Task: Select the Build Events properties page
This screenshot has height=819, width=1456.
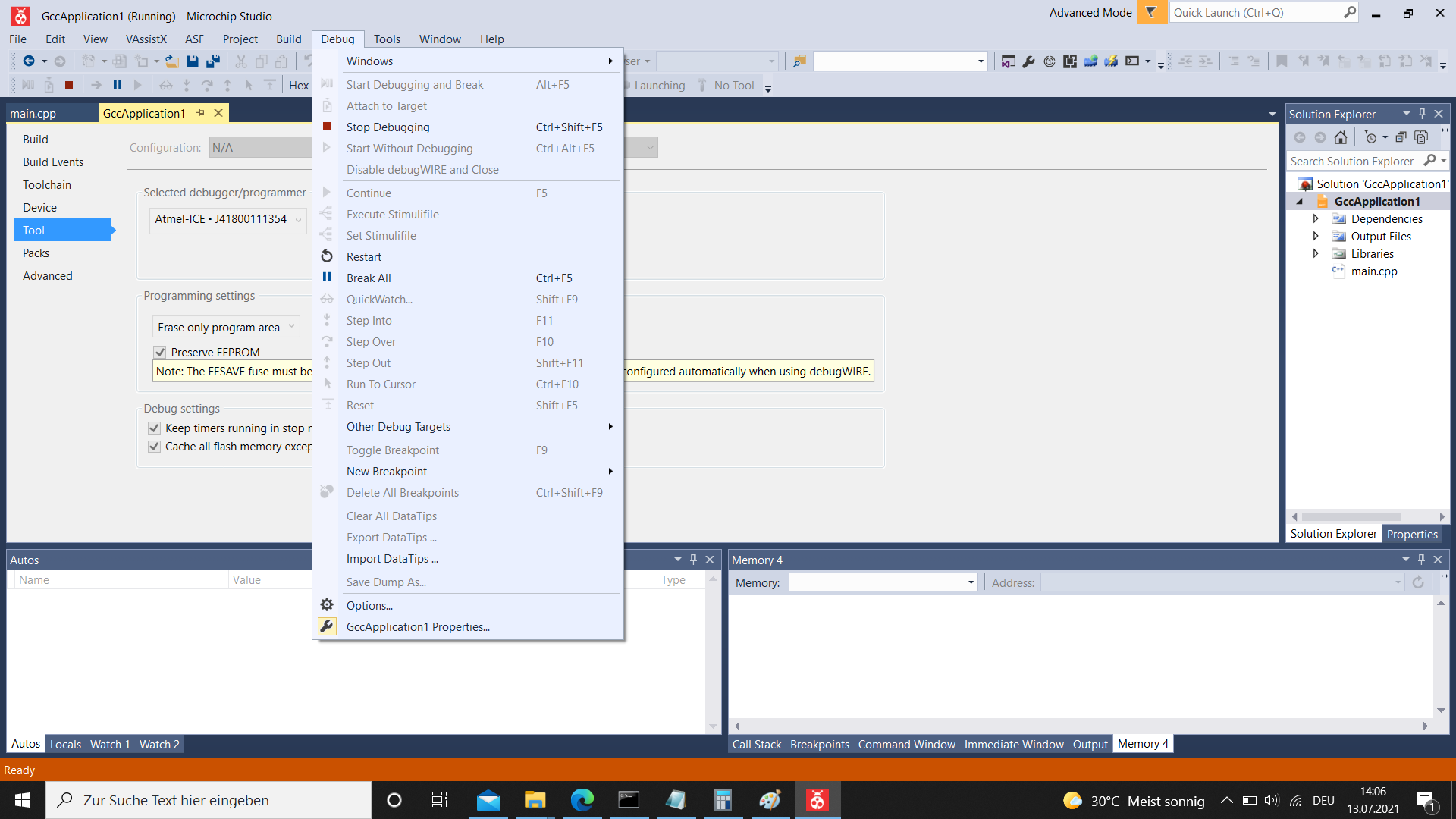Action: [x=53, y=162]
